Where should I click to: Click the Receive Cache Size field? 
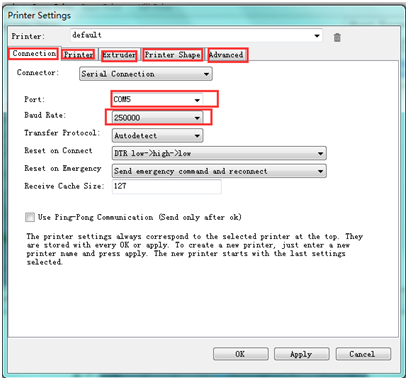(167, 186)
